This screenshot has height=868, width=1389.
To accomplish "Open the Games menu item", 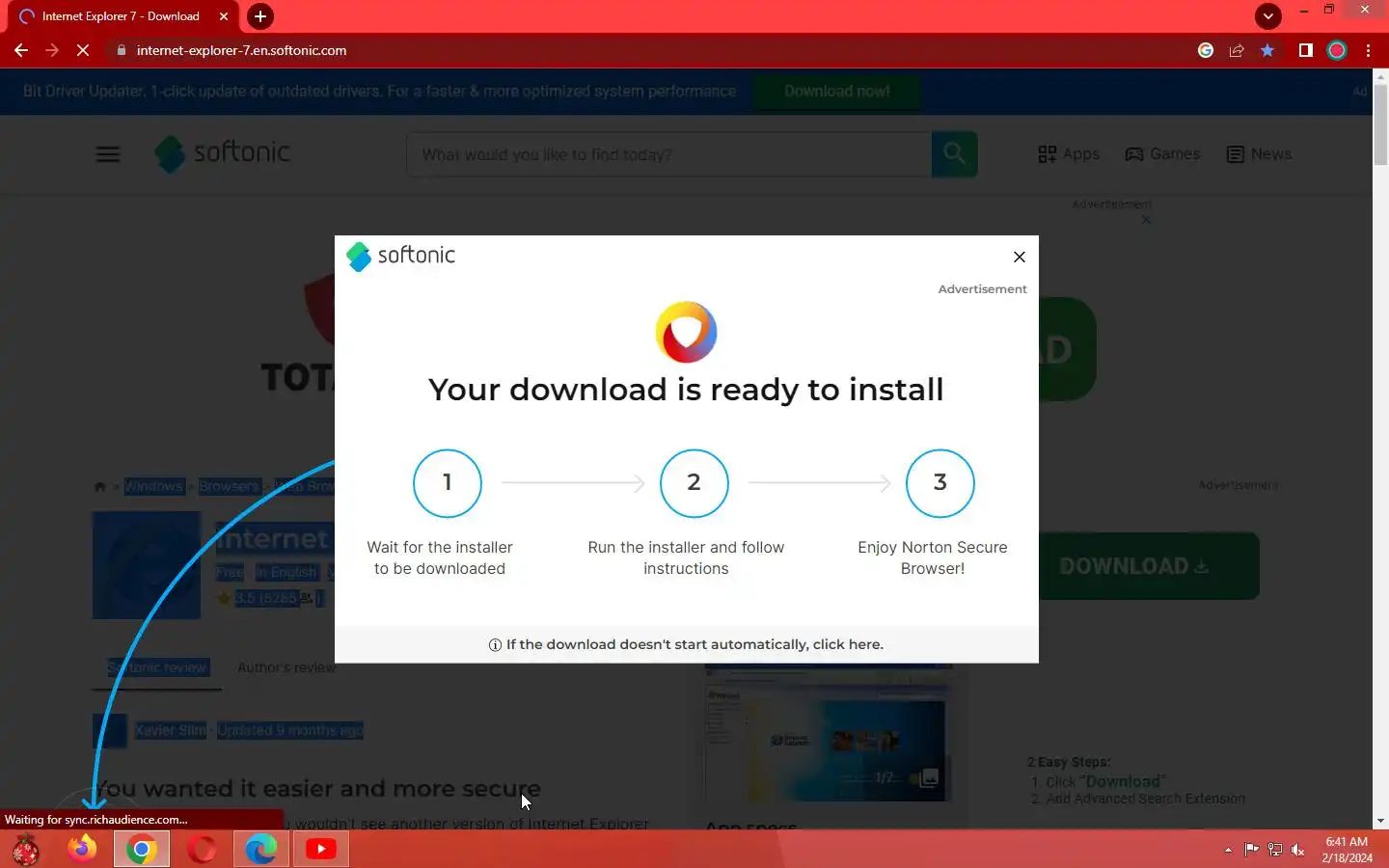I will click(1162, 154).
